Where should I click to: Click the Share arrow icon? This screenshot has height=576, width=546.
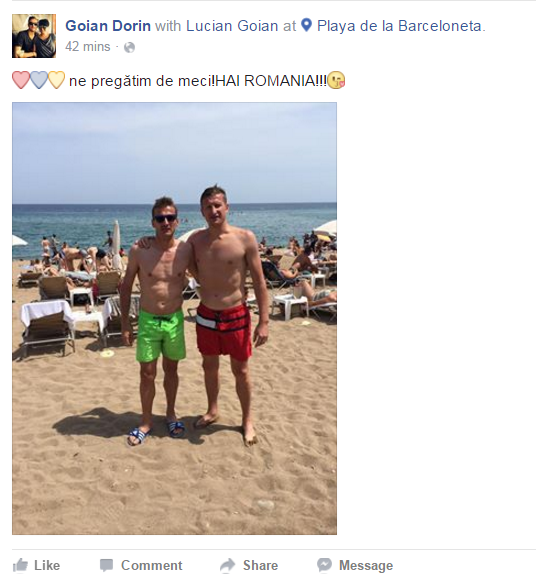(227, 565)
